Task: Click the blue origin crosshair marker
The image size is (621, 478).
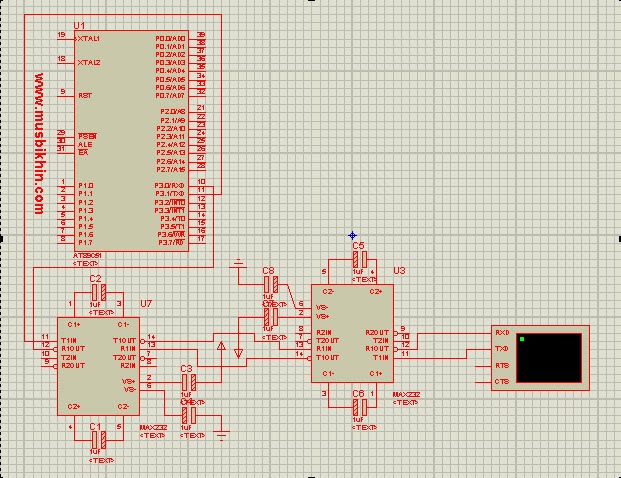Action: (352, 236)
